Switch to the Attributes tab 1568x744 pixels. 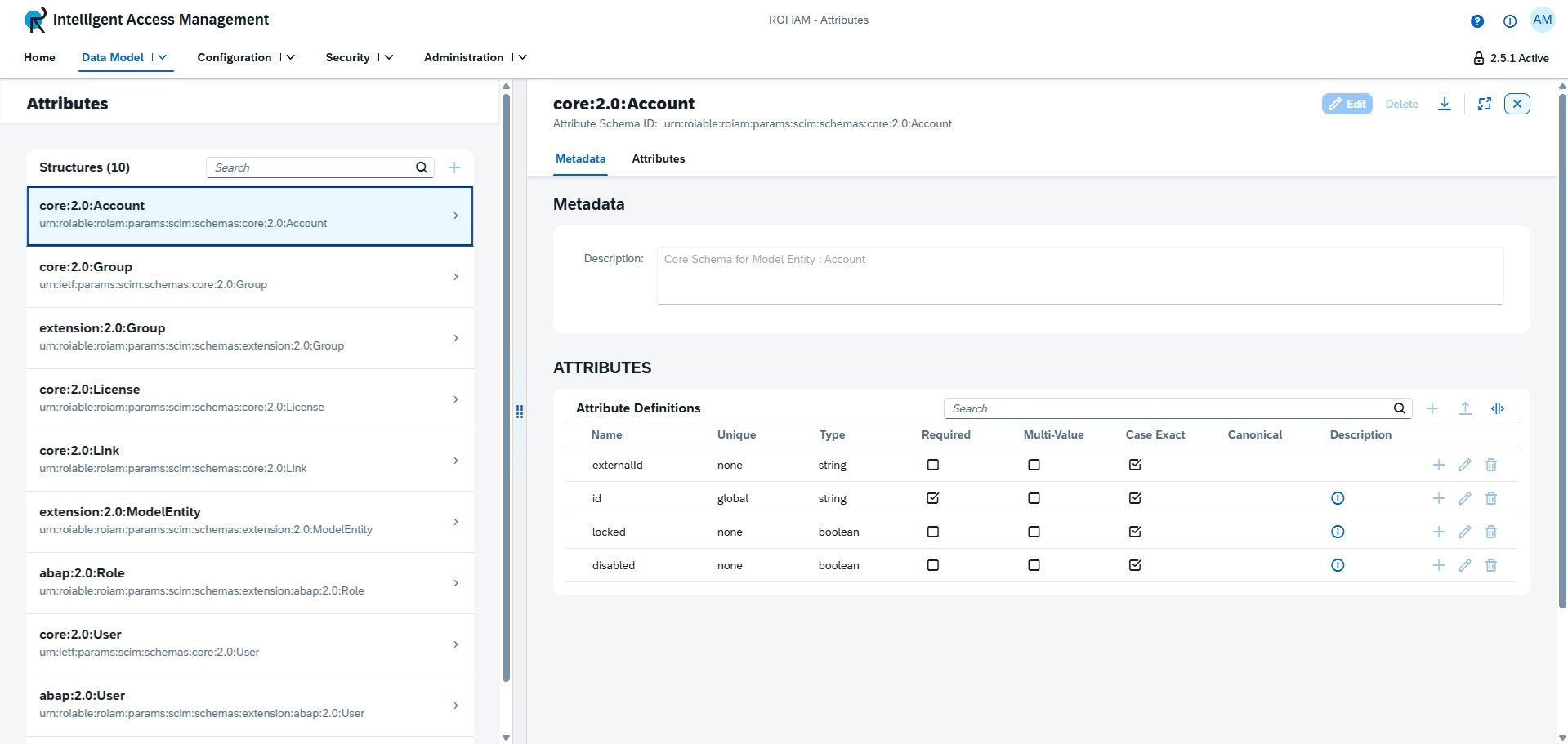click(658, 158)
